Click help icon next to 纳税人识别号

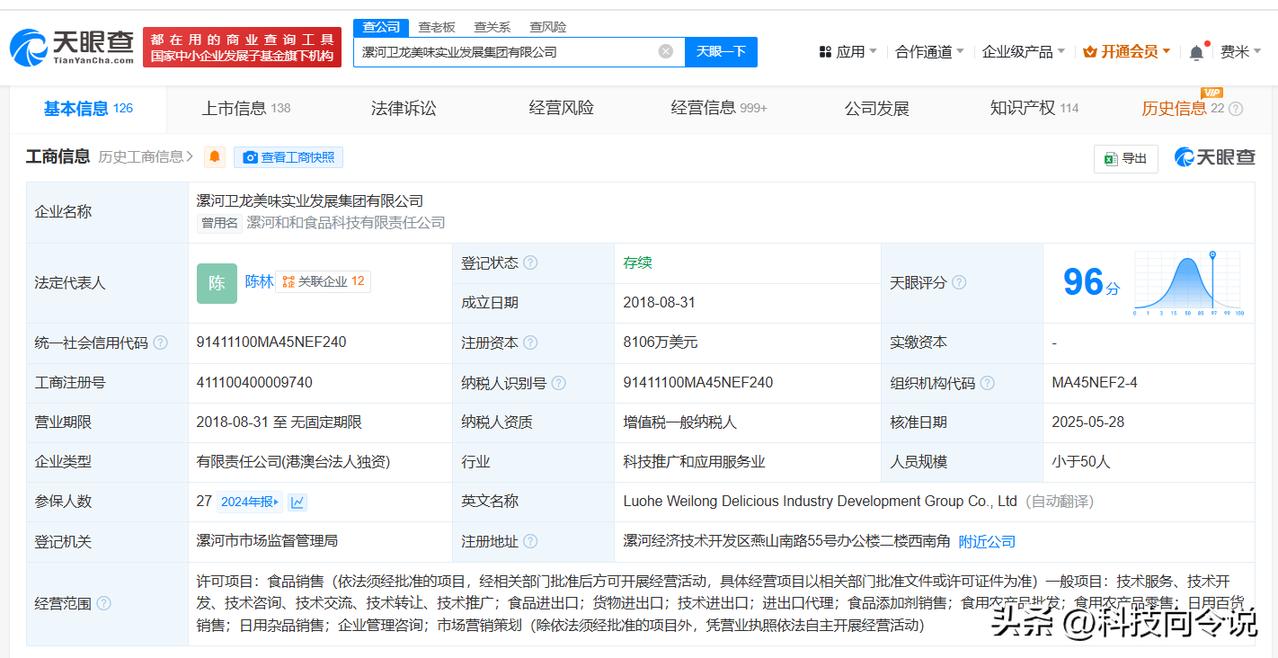point(558,383)
